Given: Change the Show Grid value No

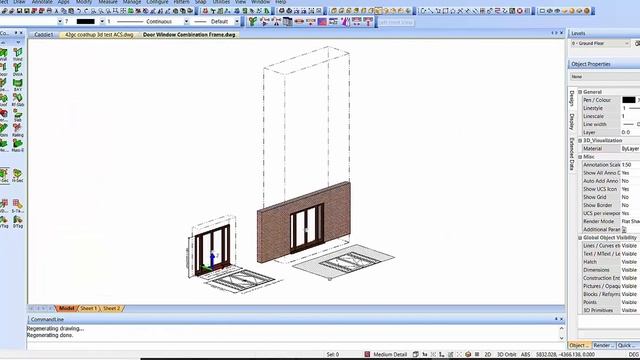Looking at the screenshot, I should click(630, 197).
